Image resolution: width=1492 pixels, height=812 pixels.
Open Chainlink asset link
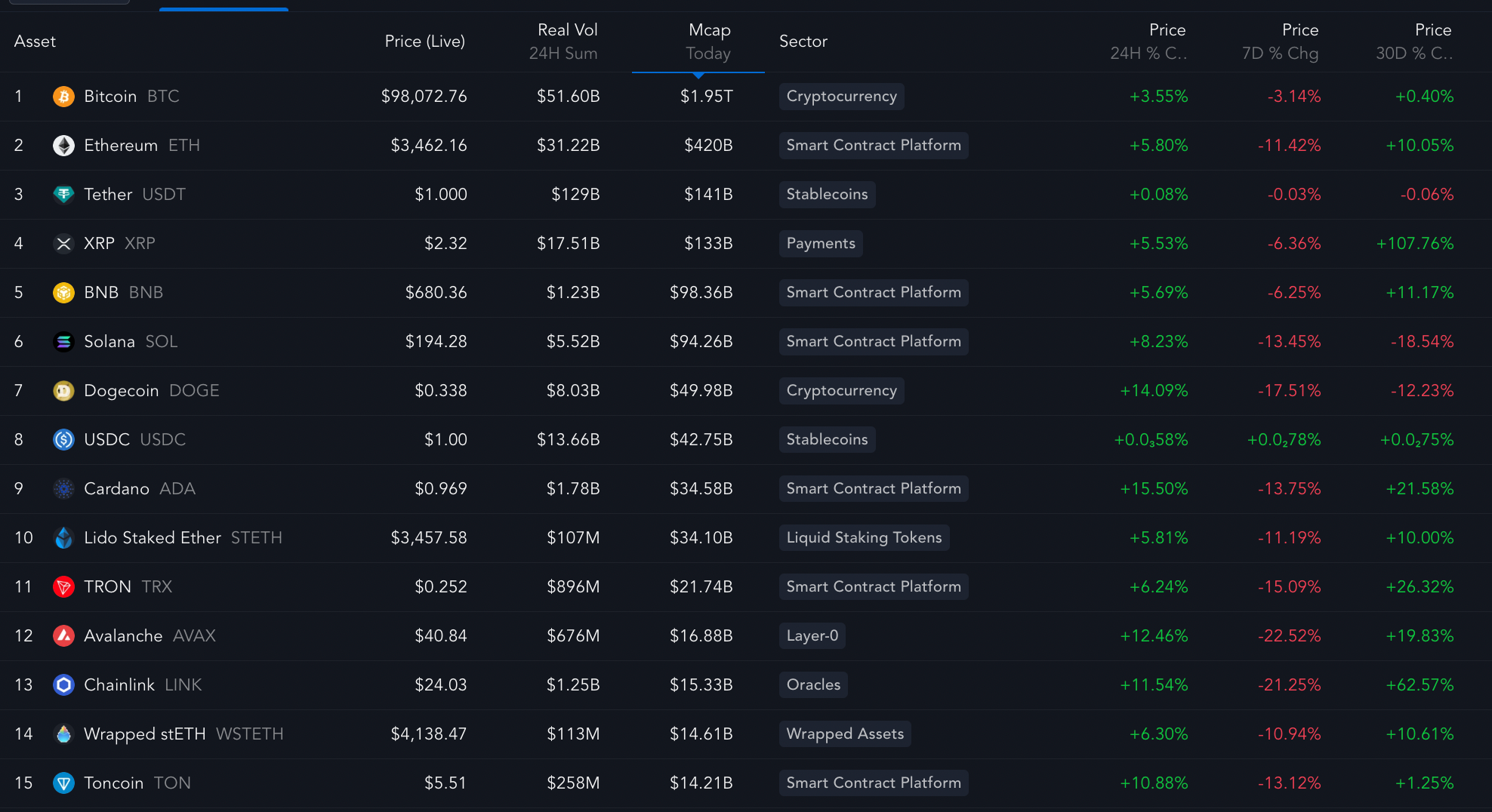[x=119, y=685]
